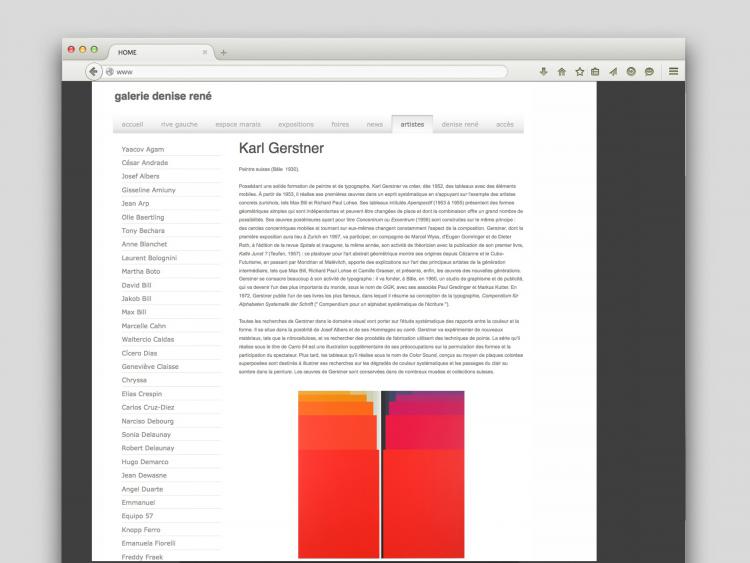Open artist Laurent Bolognini
Screen dimensions: 750x563
149,258
